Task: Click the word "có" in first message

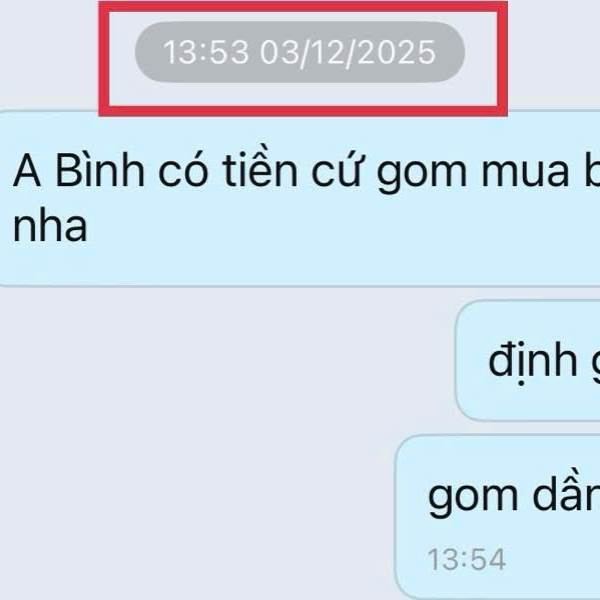Action: 183,170
